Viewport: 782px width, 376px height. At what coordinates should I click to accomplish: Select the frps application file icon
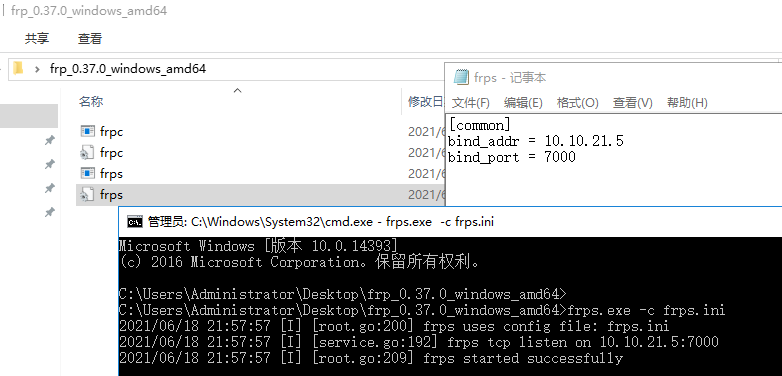click(87, 173)
